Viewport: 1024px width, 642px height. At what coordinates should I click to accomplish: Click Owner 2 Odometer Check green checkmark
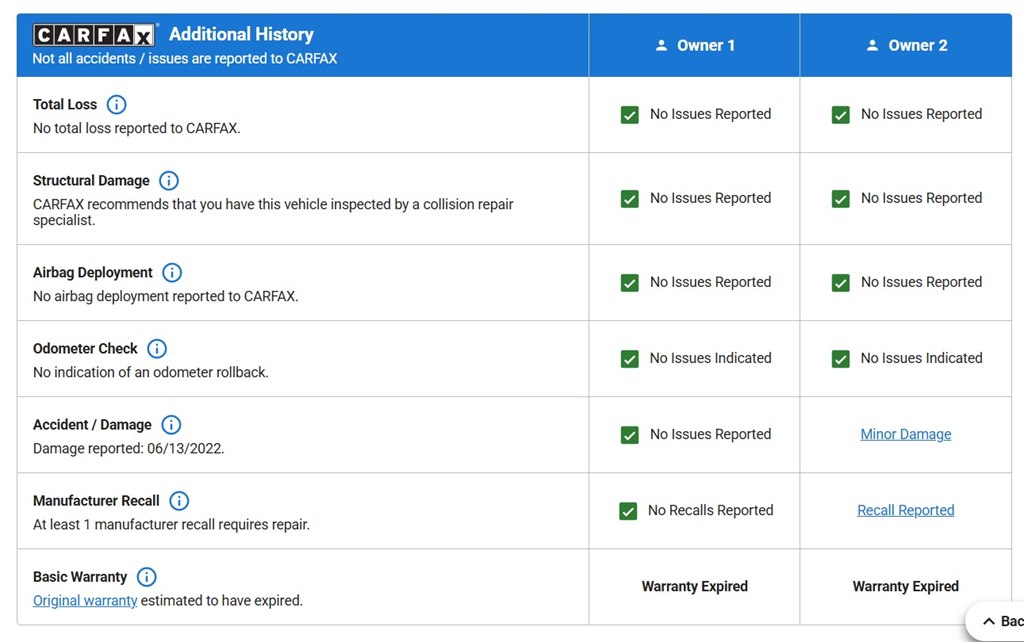pos(840,359)
